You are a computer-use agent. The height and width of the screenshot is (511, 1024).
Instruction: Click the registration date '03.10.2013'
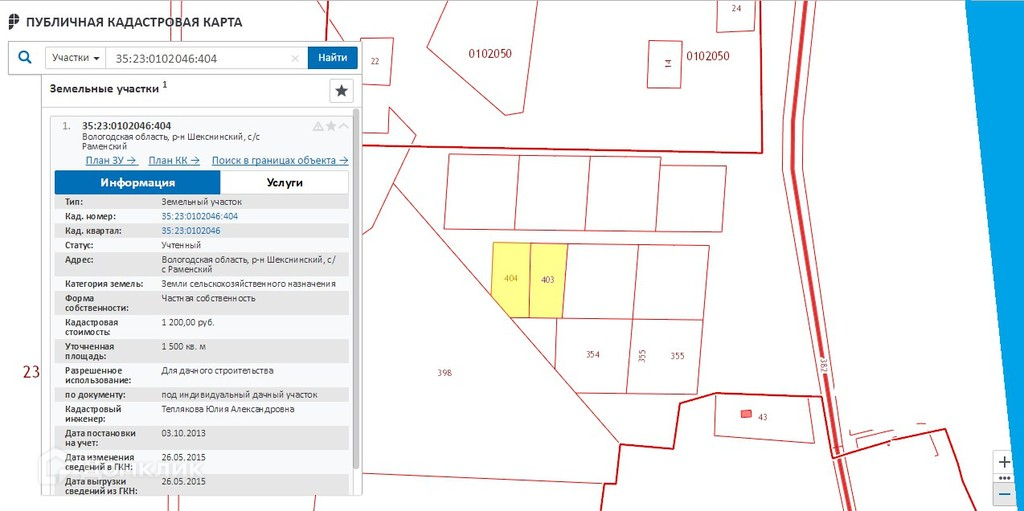point(183,433)
